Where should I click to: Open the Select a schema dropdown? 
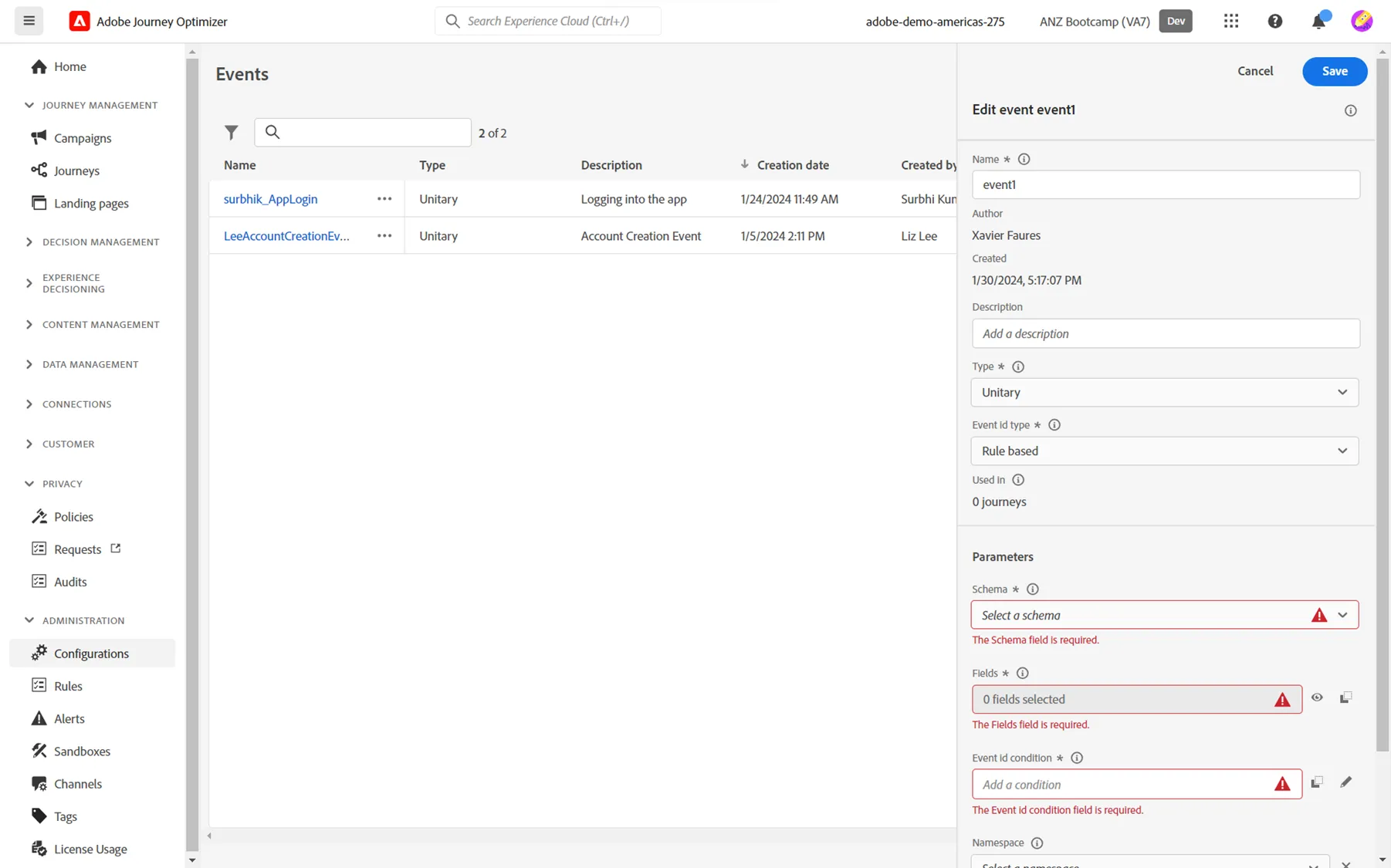1164,615
